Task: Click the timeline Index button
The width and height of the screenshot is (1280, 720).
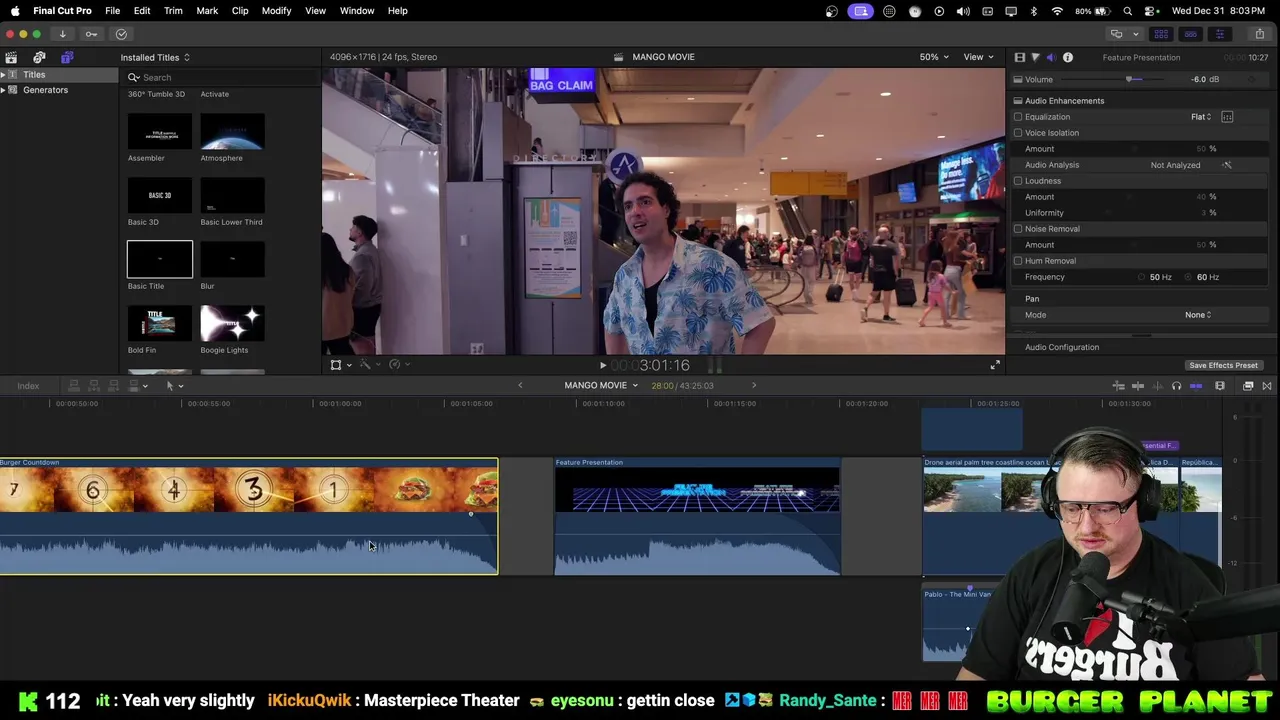Action: pos(28,386)
